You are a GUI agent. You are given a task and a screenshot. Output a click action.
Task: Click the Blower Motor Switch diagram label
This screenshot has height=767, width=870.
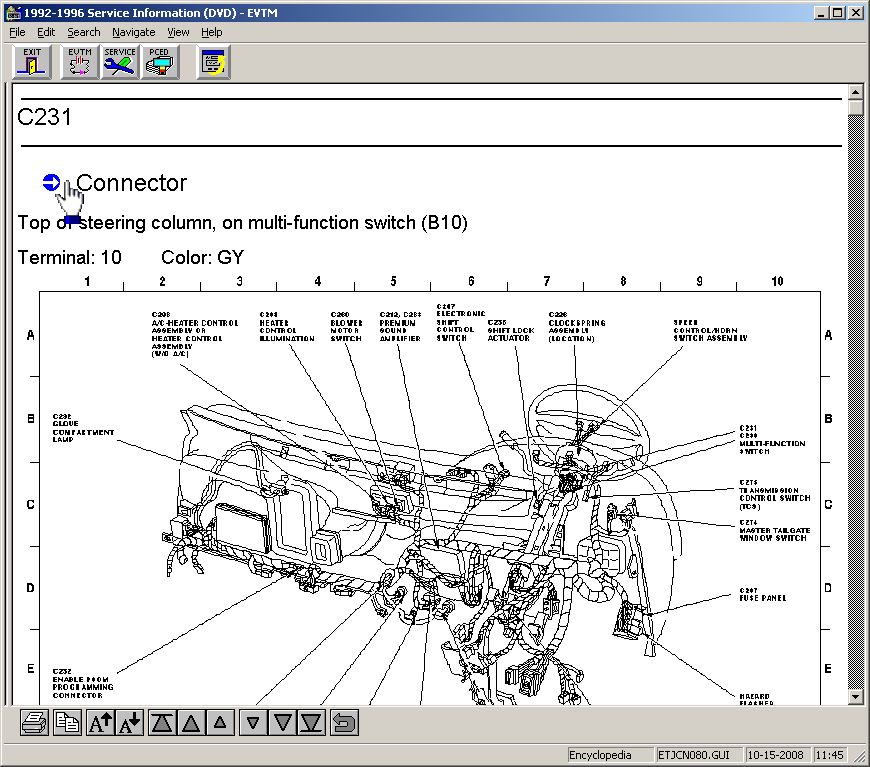tap(346, 326)
